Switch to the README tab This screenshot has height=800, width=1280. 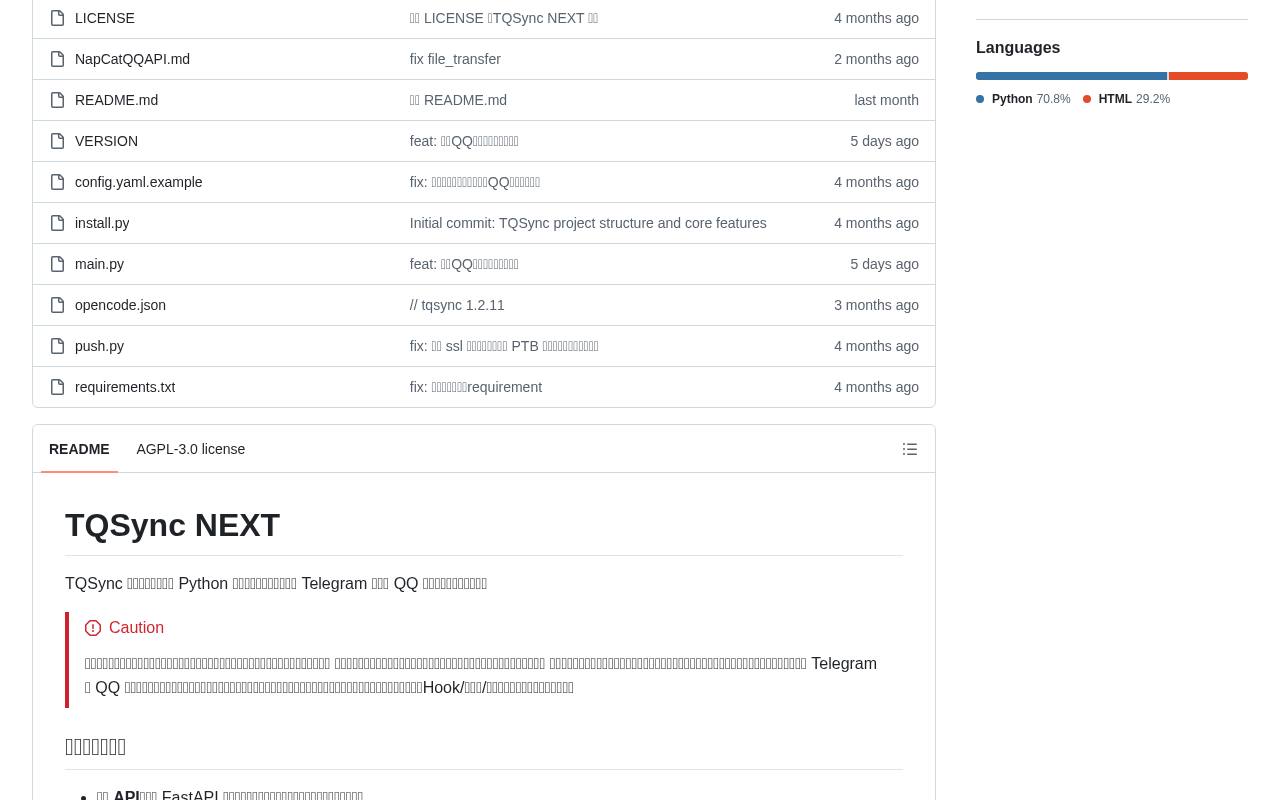[79, 449]
